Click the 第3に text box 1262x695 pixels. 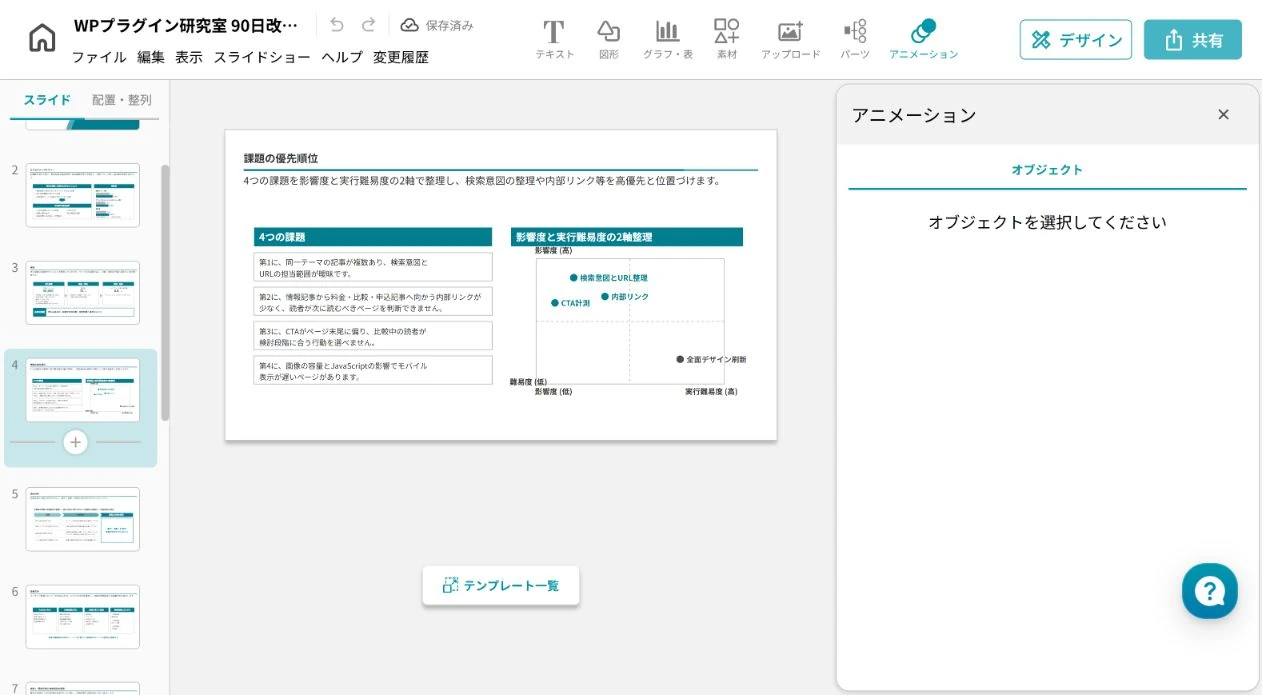coord(373,336)
